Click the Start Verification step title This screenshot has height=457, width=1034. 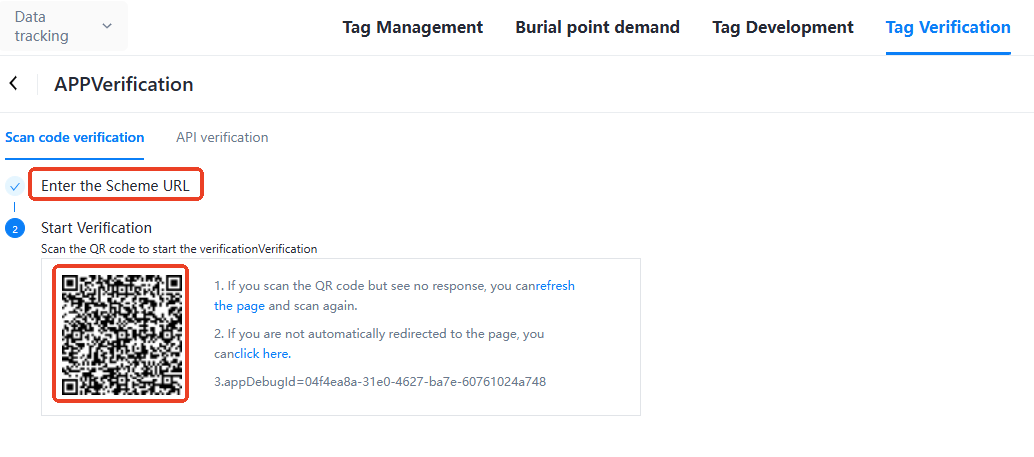pyautogui.click(x=96, y=228)
